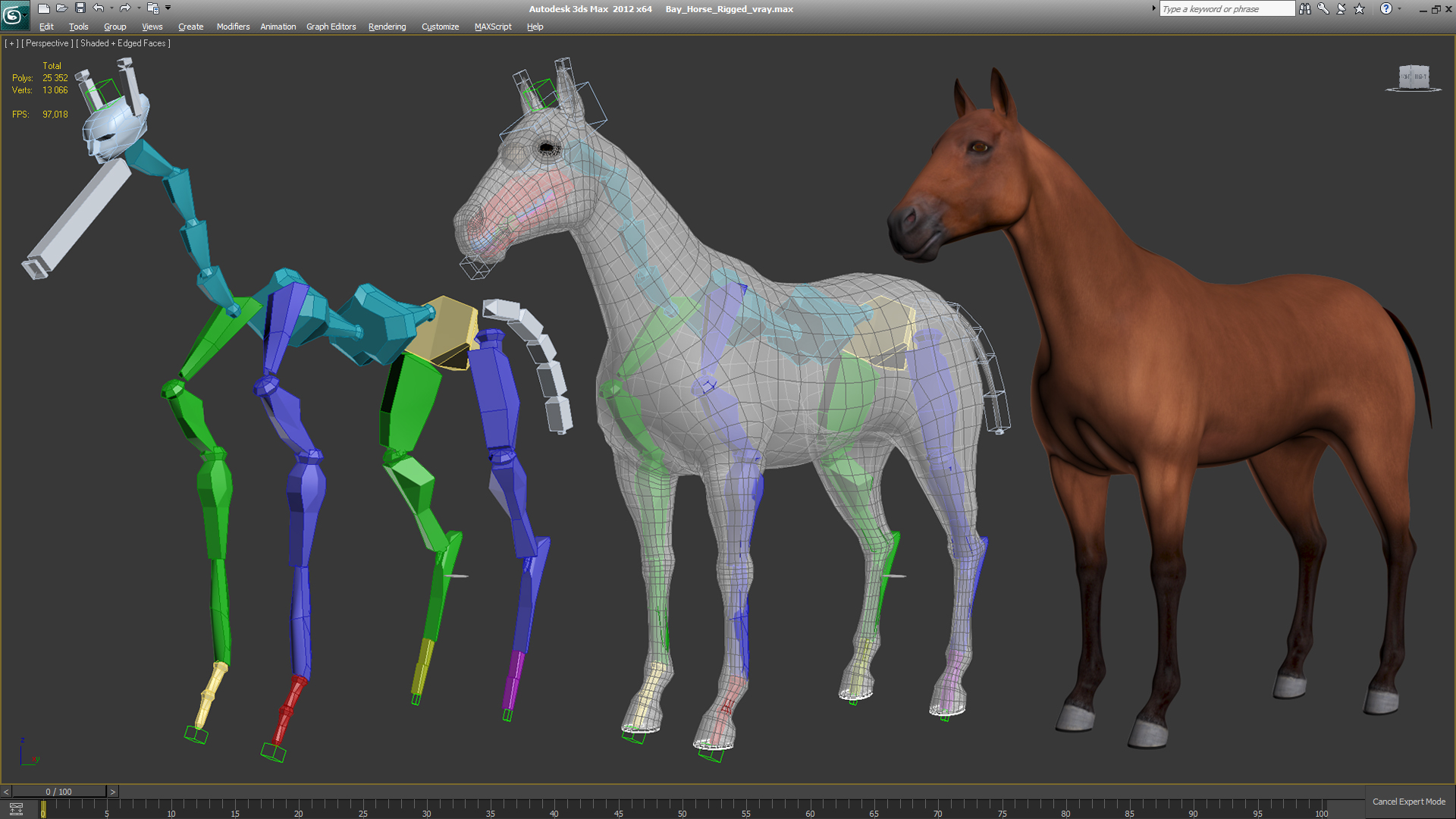Select the tan pelvis bone of skeleton
This screenshot has height=819, width=1456.
pos(445,332)
